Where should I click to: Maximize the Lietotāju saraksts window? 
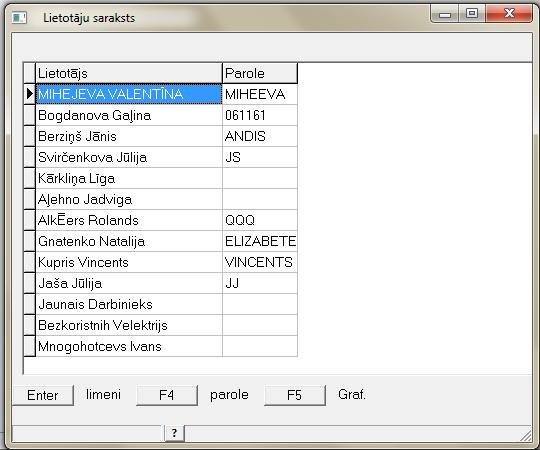472,14
